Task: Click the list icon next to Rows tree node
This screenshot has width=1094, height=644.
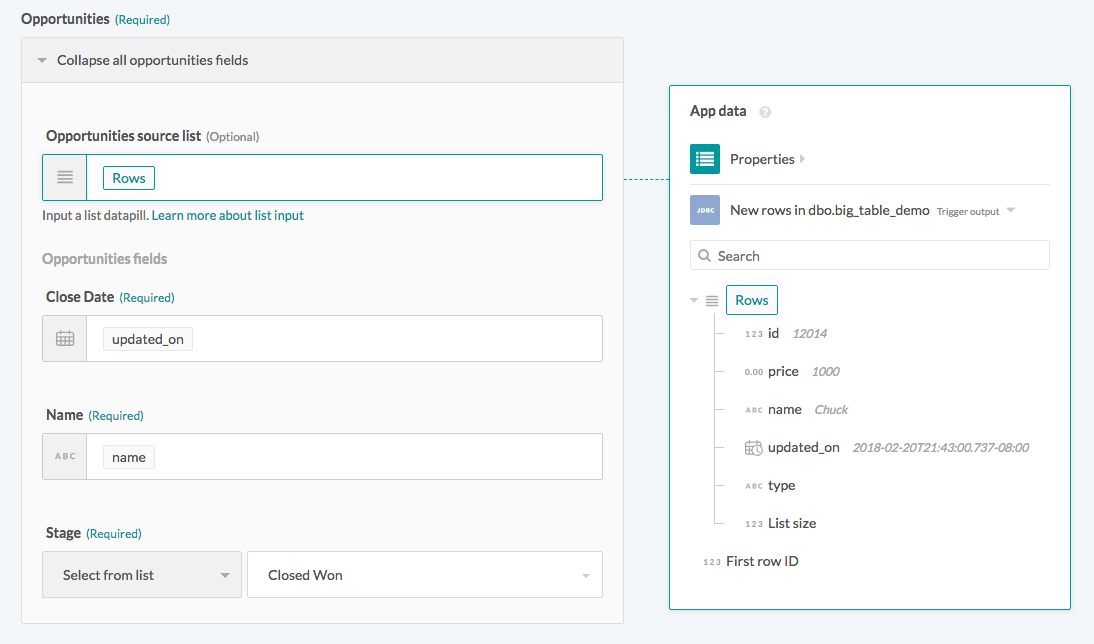Action: click(x=712, y=301)
